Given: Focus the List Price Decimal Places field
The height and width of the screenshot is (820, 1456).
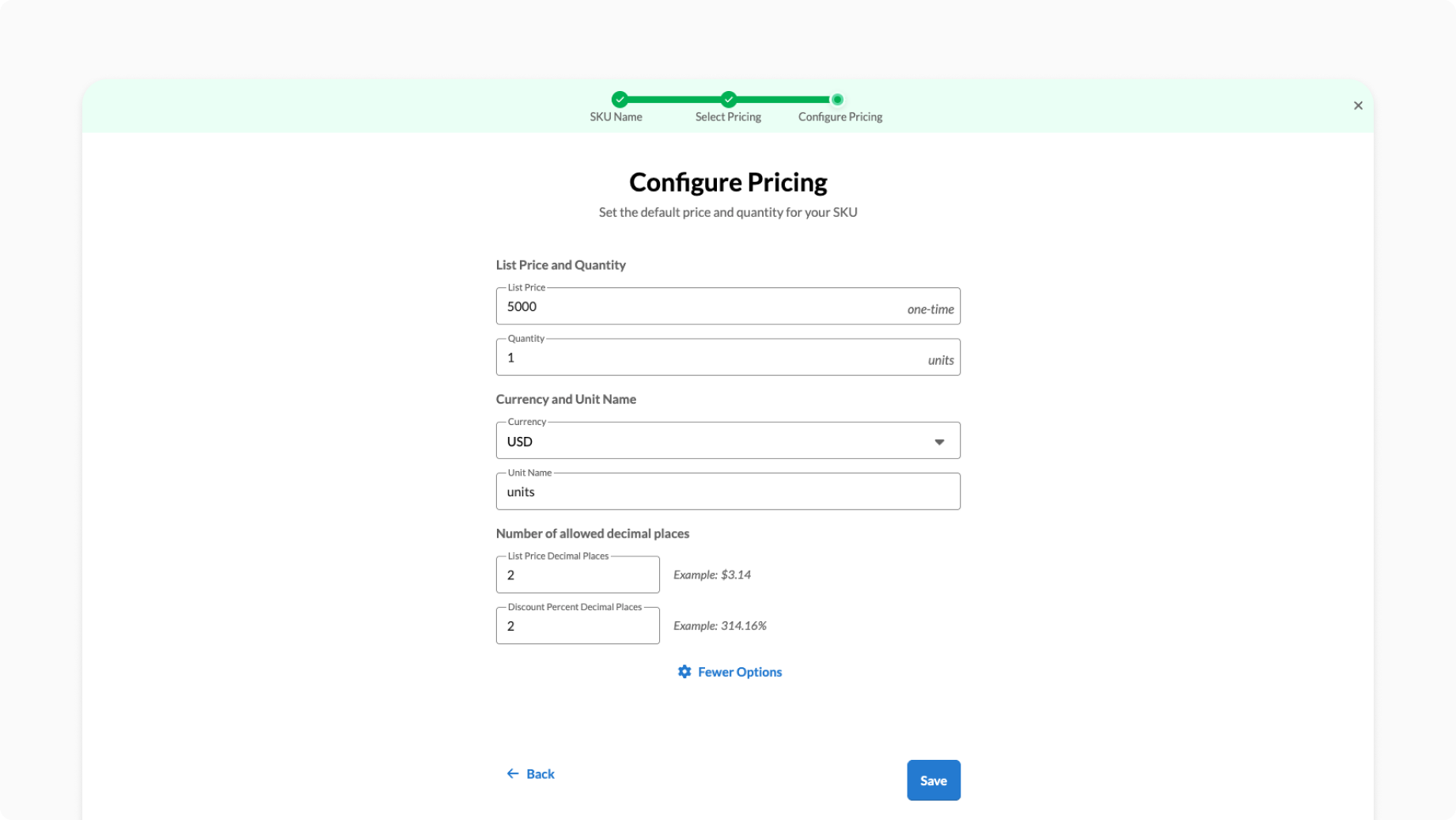Looking at the screenshot, I should 578,575.
